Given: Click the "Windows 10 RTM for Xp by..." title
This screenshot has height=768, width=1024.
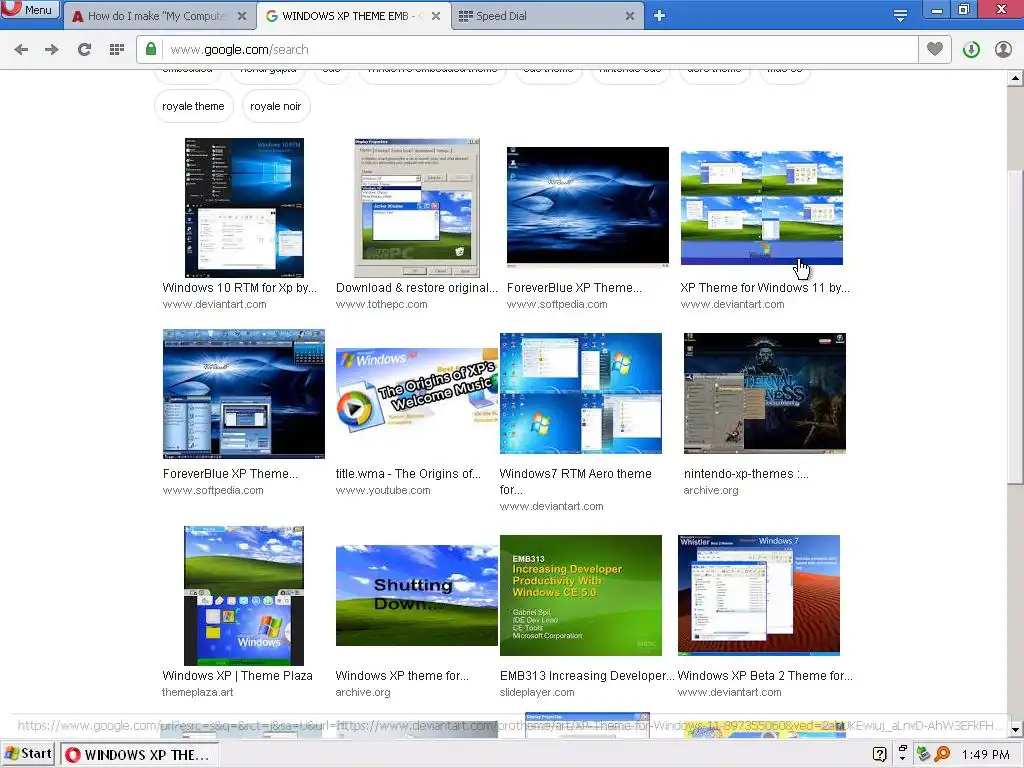Looking at the screenshot, I should (x=239, y=288).
